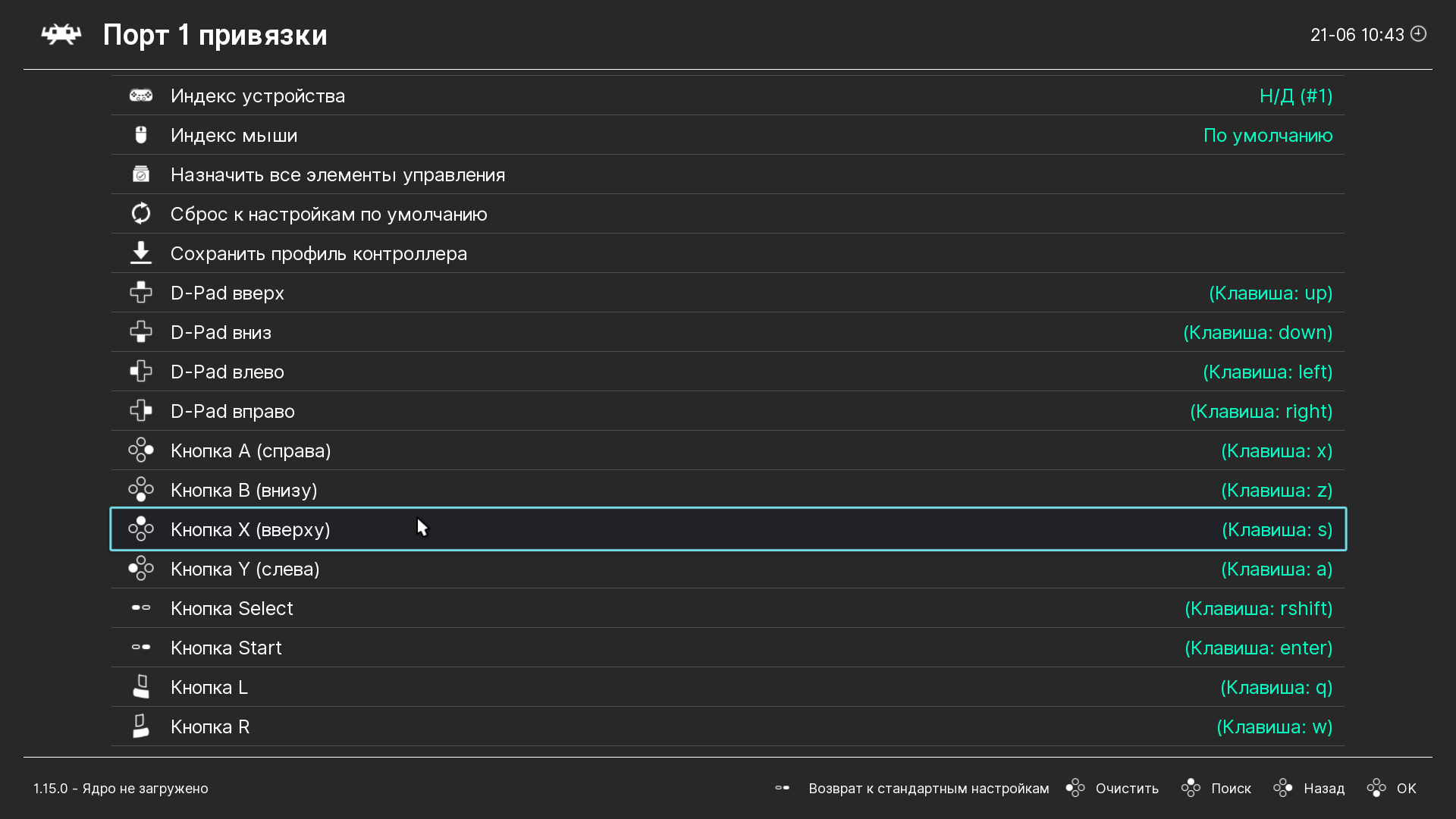Screen dimensions: 1456x819
Task: Select the Кнопка L label
Action: click(209, 687)
